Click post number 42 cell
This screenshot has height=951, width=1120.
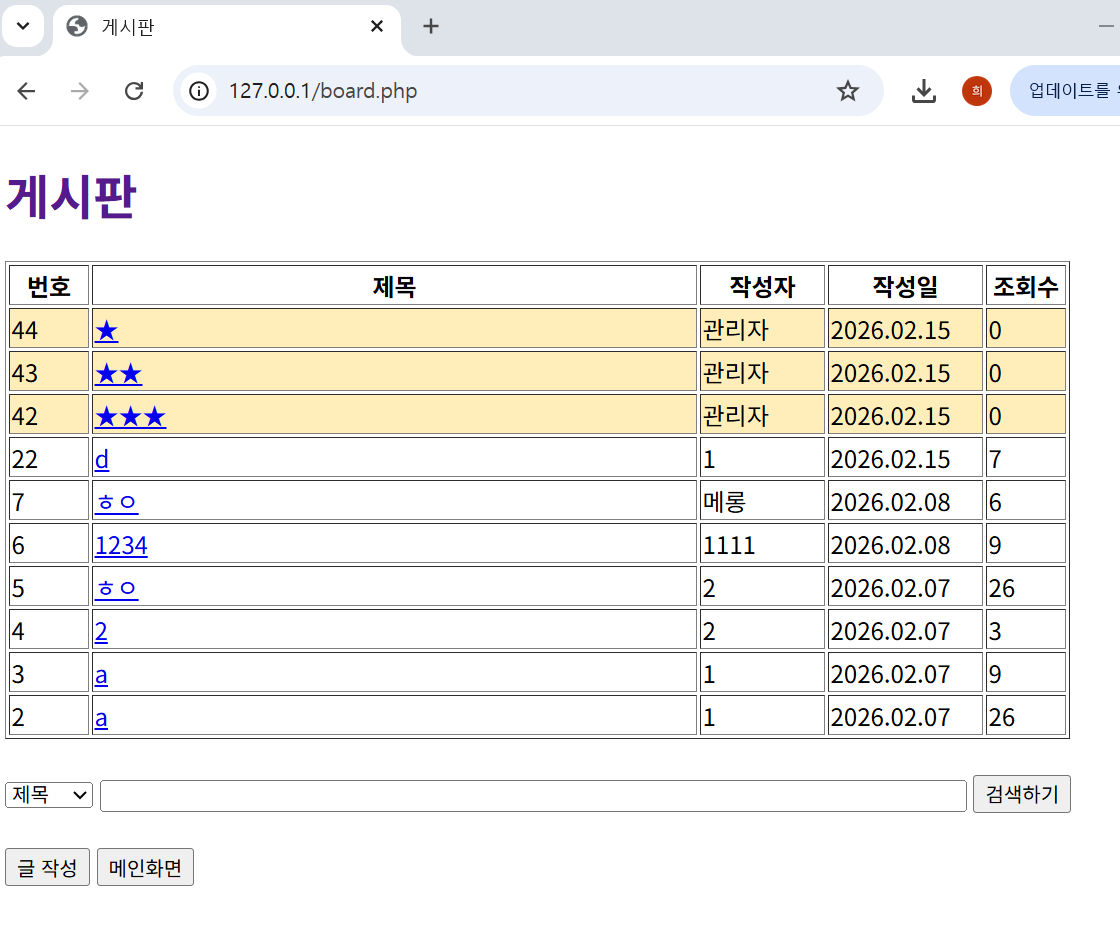tap(49, 415)
